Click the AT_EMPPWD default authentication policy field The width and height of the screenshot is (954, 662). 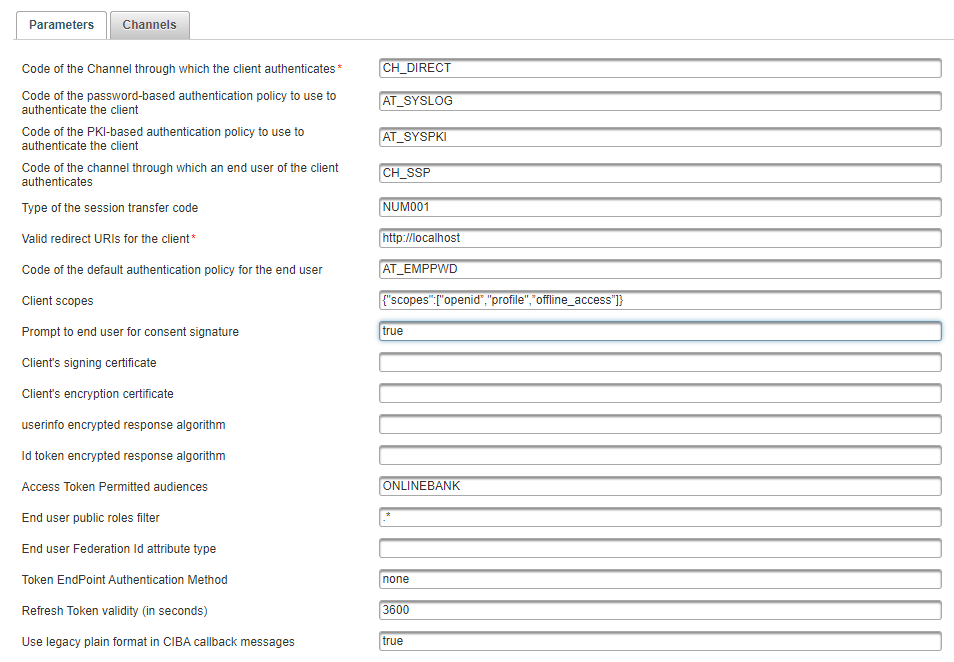coord(659,269)
